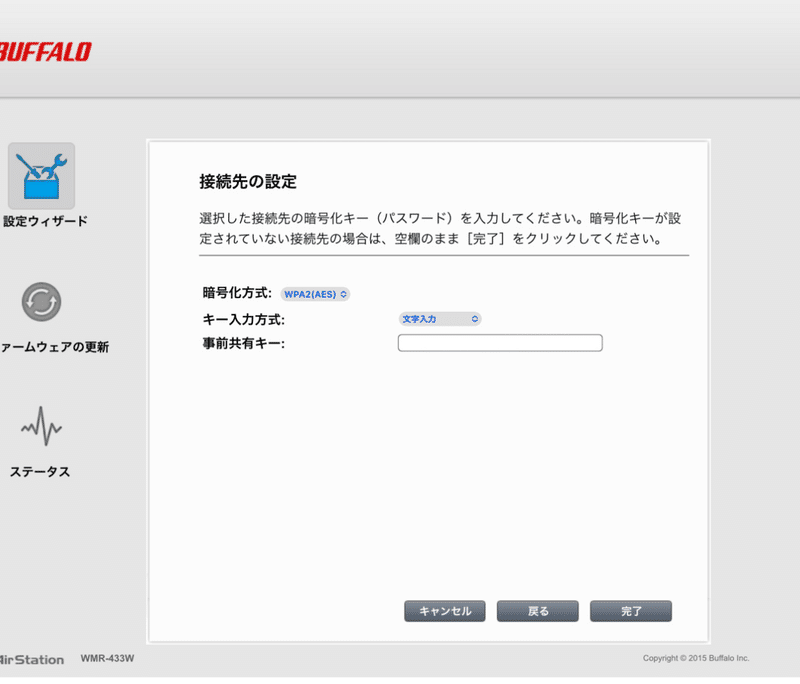Click the AirStation footer logo
The width and height of the screenshot is (800, 684).
pos(32,660)
